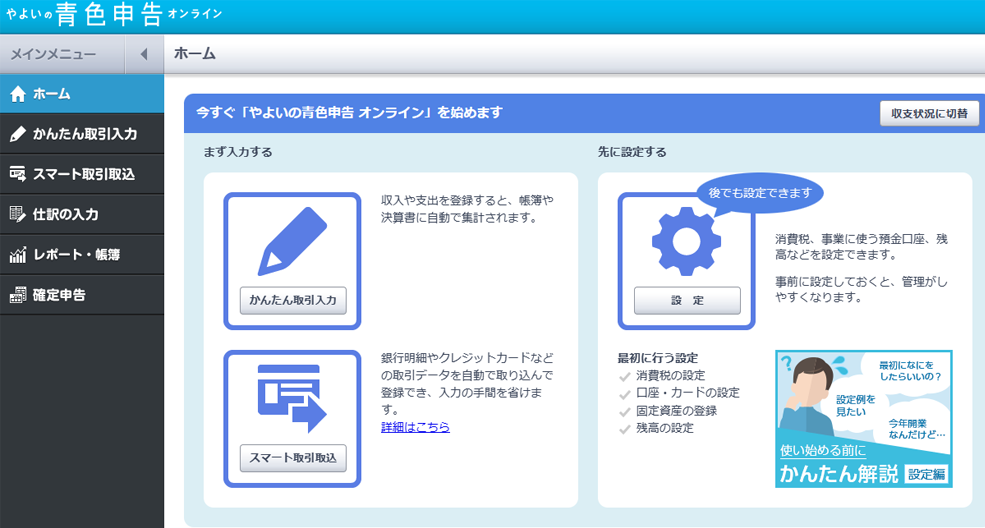This screenshot has width=985, height=528.
Task: Click the checkmark beside 固定資産の登録
Action: point(624,412)
